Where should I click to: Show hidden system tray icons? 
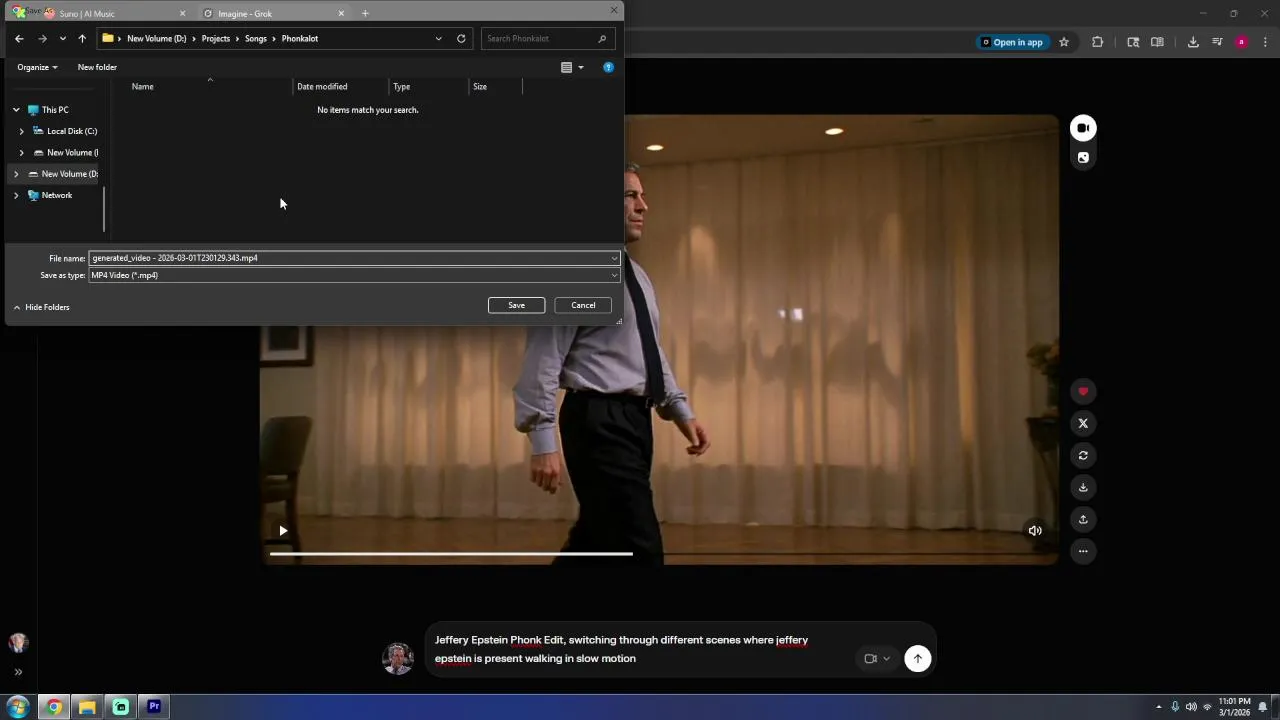point(1159,707)
